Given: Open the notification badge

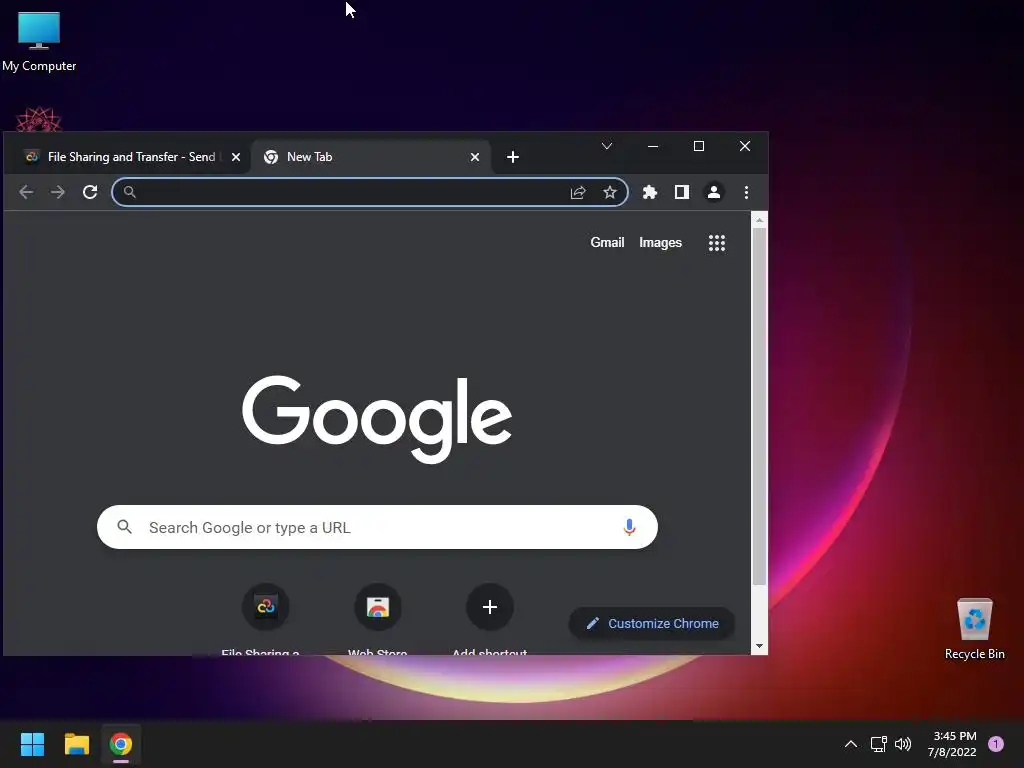Looking at the screenshot, I should coord(996,744).
